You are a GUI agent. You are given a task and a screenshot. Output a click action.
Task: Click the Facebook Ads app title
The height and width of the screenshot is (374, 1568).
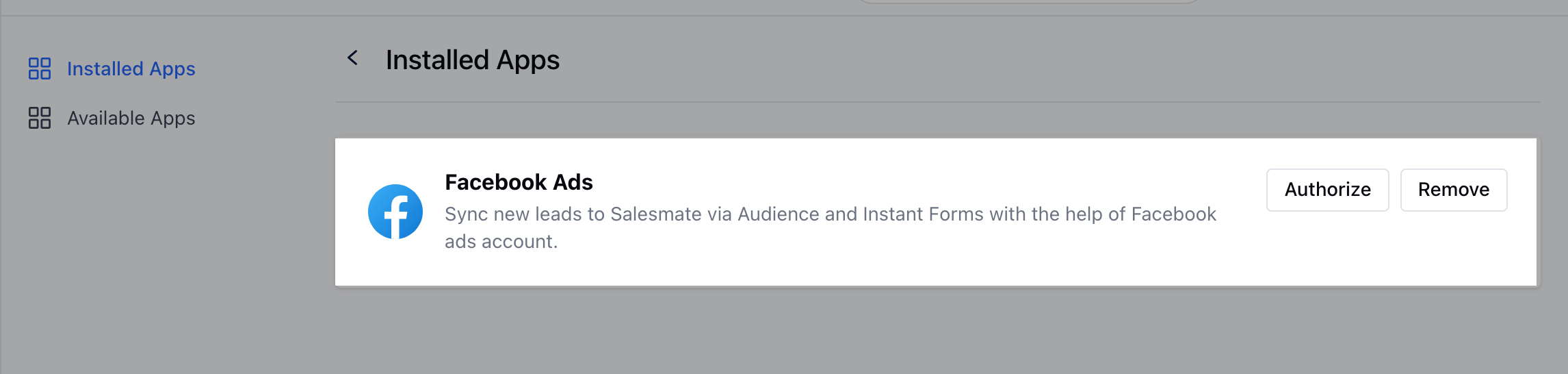point(519,182)
